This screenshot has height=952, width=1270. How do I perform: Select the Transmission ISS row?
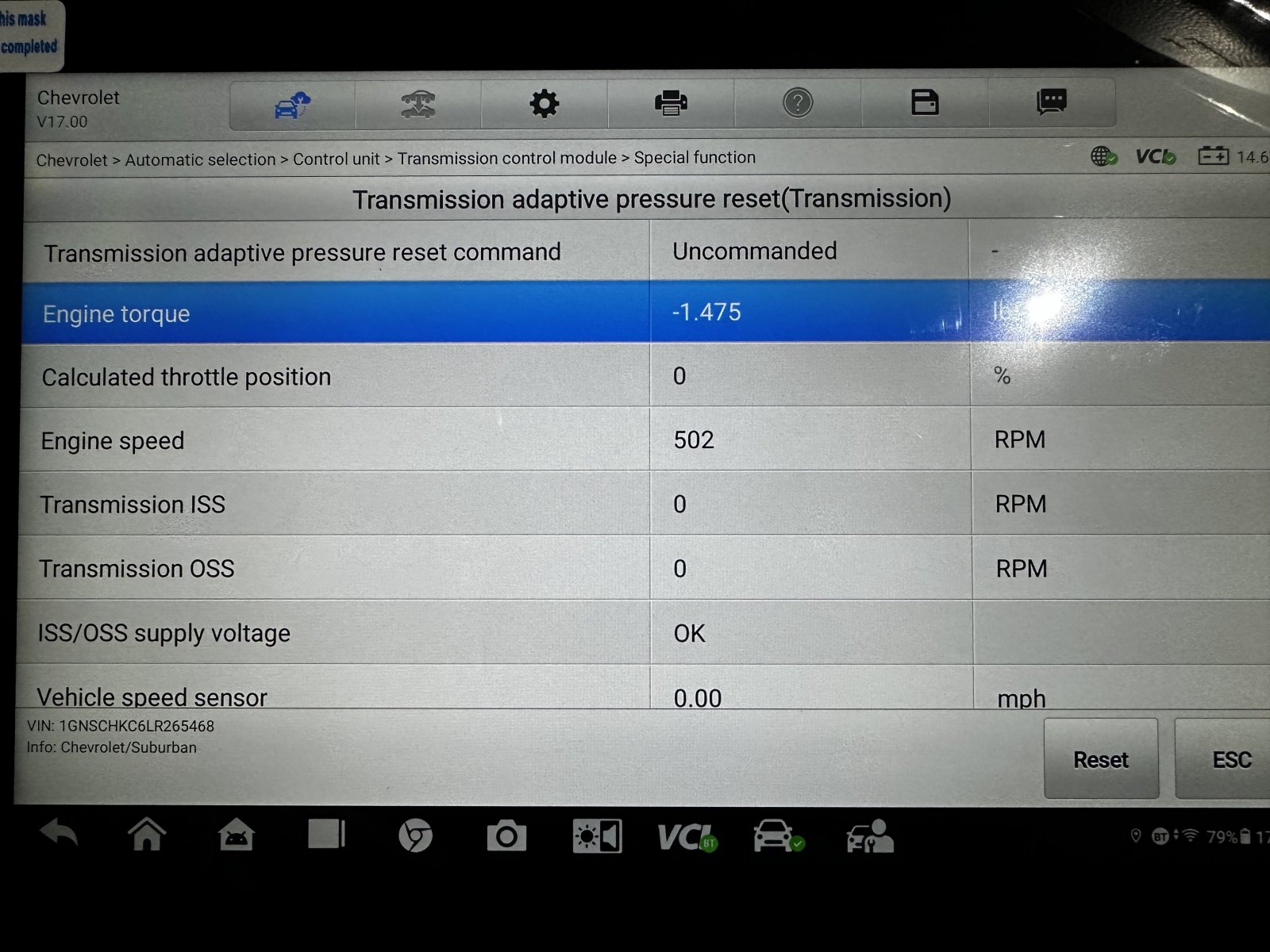pos(643,504)
